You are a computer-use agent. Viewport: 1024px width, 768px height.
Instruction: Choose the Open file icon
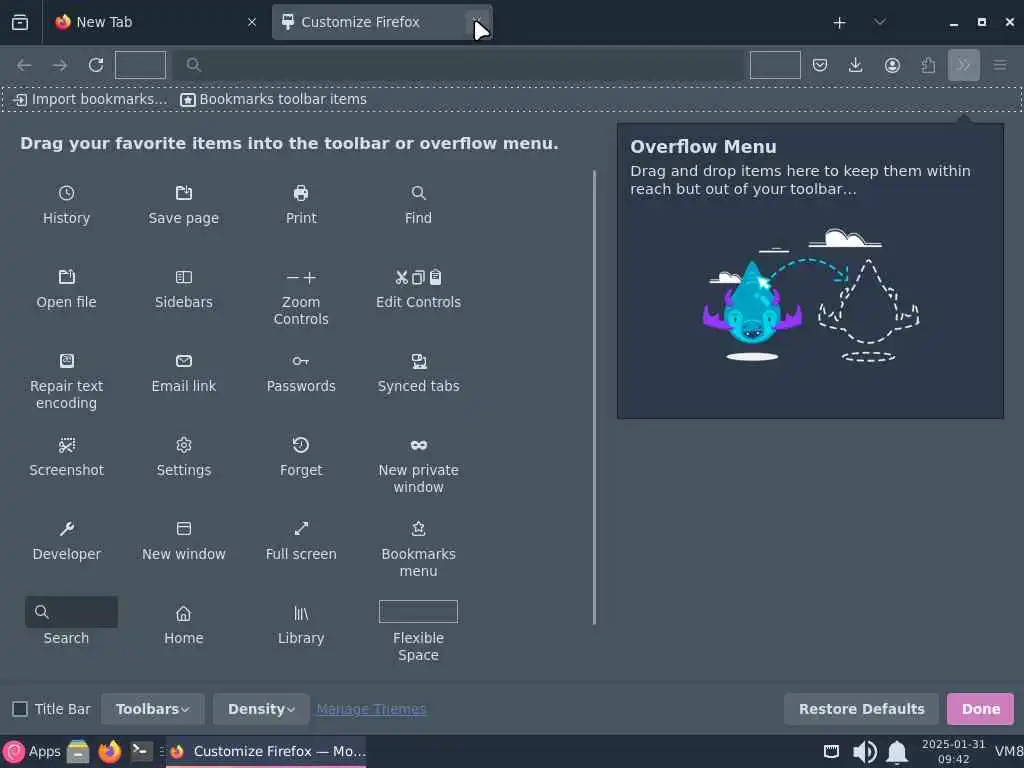click(x=66, y=278)
